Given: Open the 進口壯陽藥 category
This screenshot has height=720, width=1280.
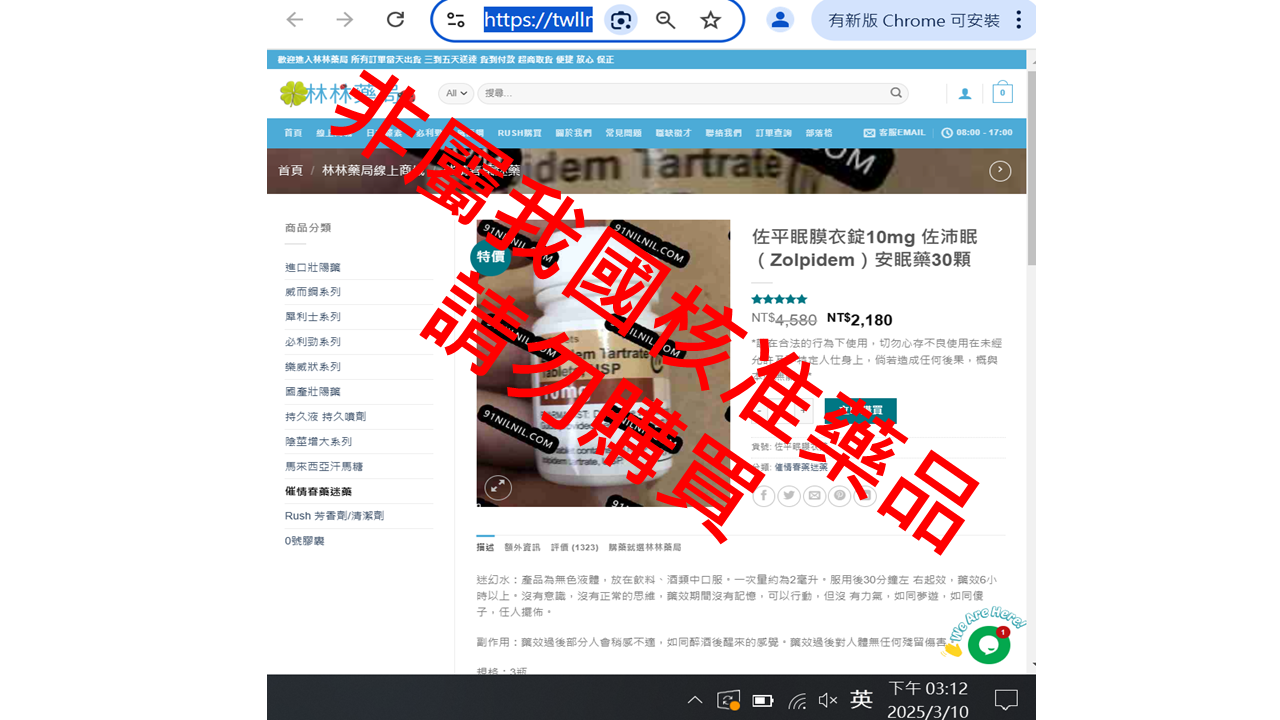Looking at the screenshot, I should point(313,267).
